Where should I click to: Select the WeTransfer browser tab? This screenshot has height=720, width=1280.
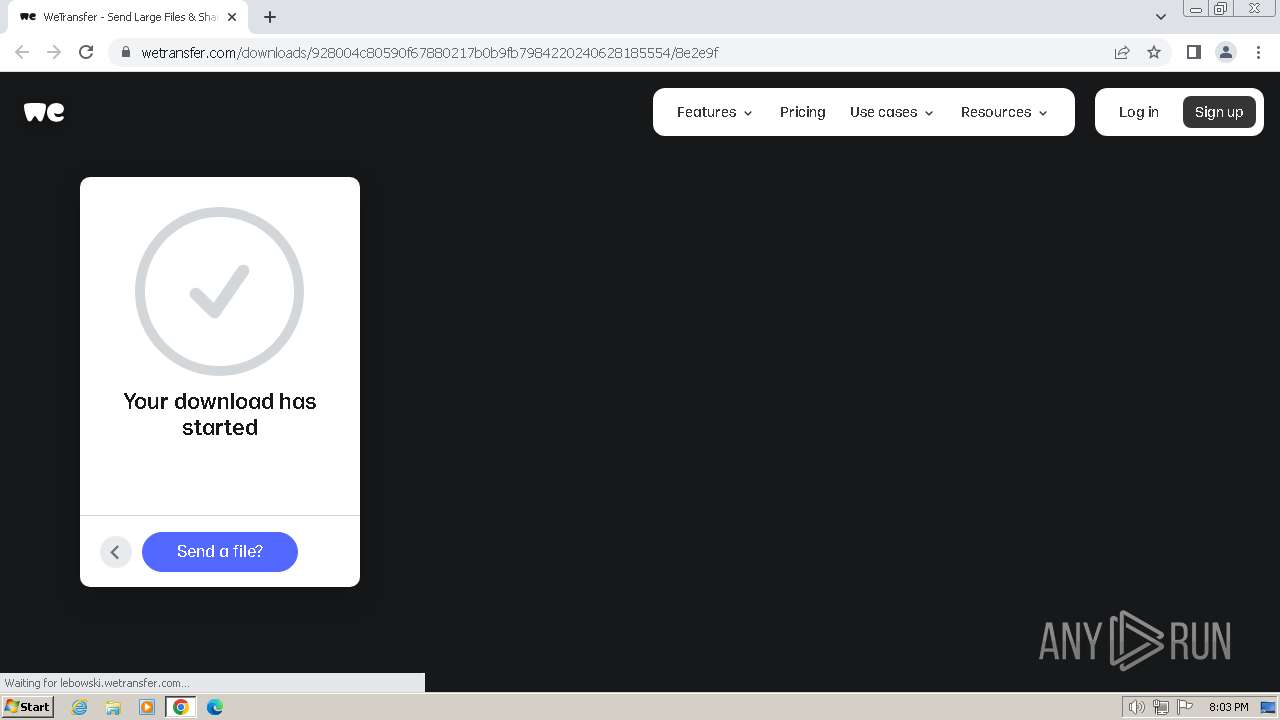[130, 17]
